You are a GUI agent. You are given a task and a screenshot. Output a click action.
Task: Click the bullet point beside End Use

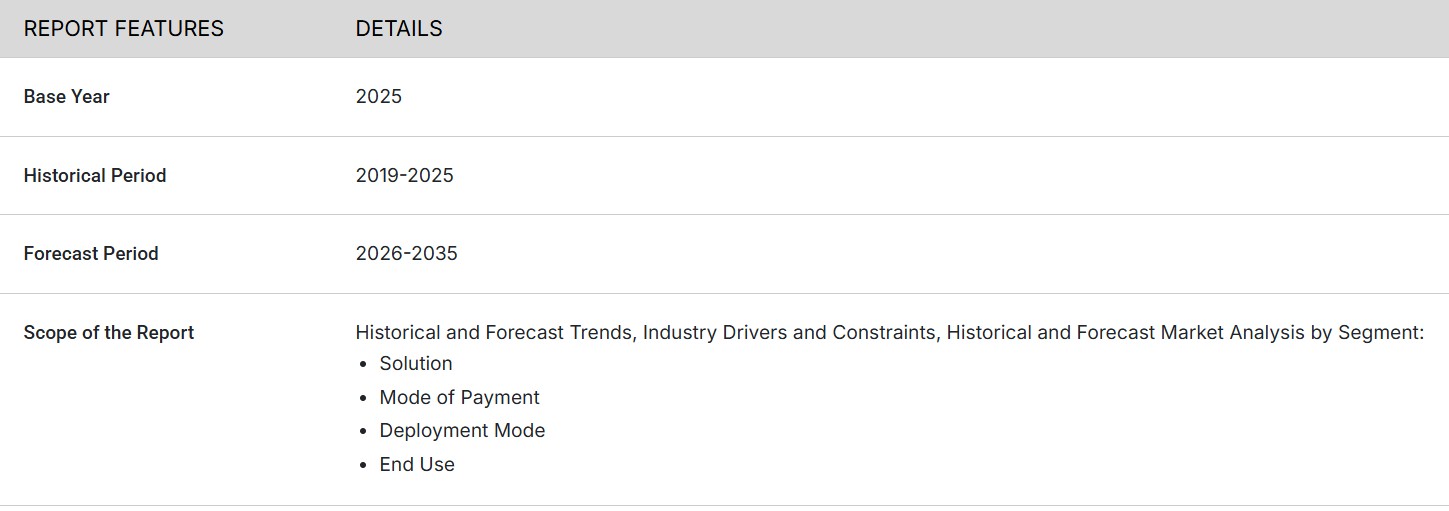[363, 465]
